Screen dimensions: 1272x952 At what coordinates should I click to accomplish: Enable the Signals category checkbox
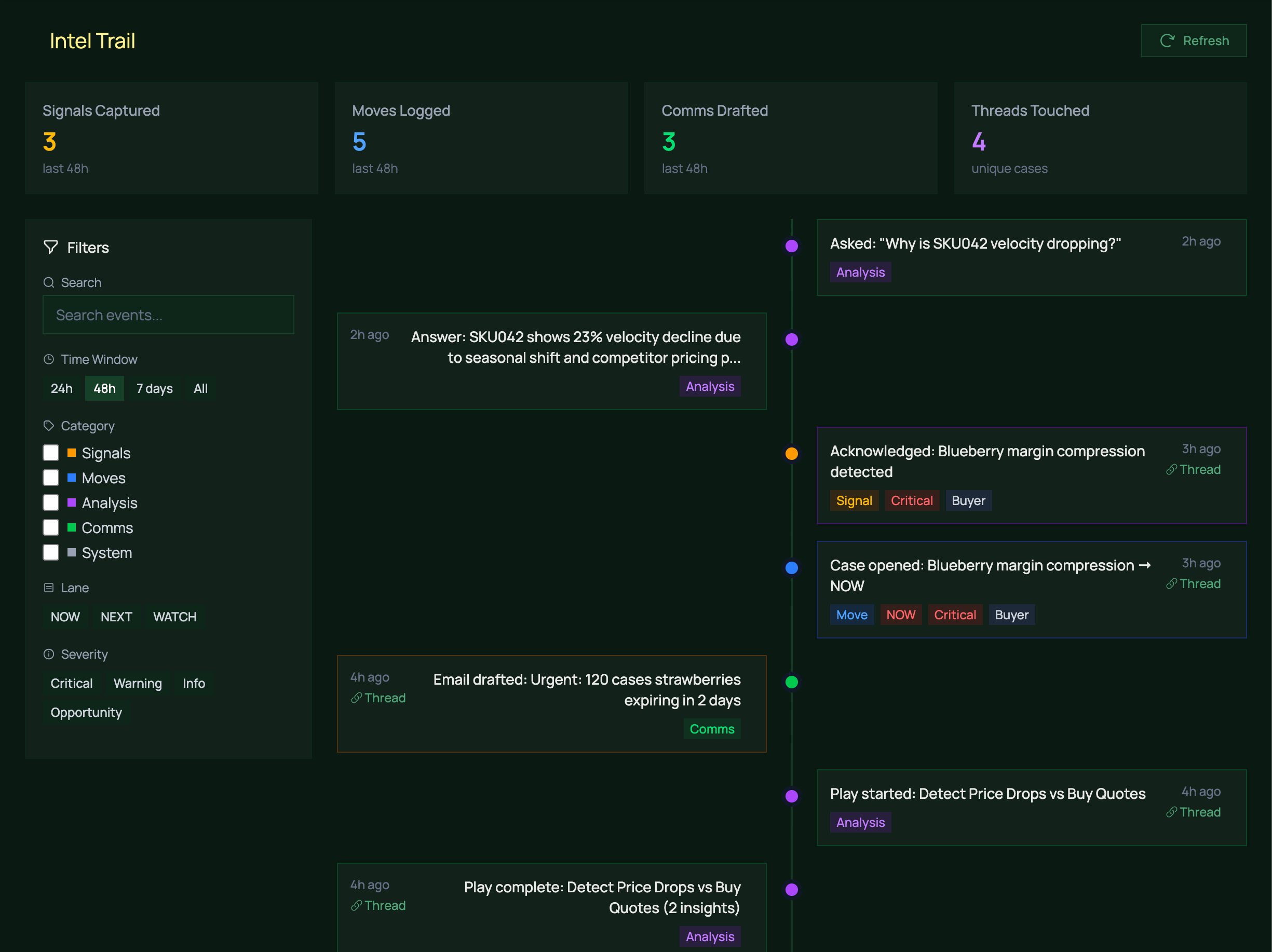click(51, 453)
